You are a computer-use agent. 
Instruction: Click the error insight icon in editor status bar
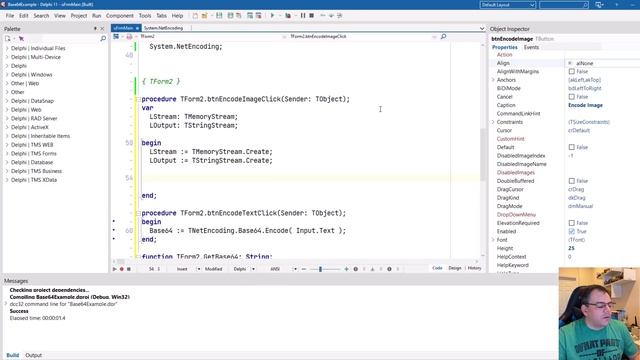[356, 269]
